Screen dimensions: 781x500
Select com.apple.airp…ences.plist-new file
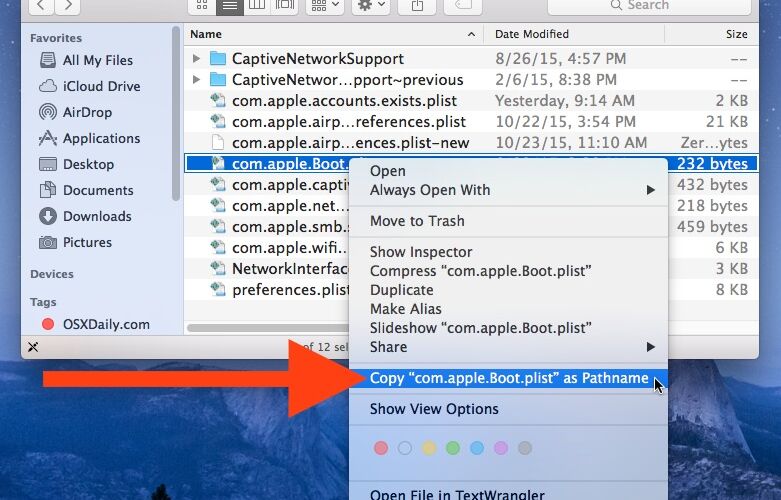[350, 143]
